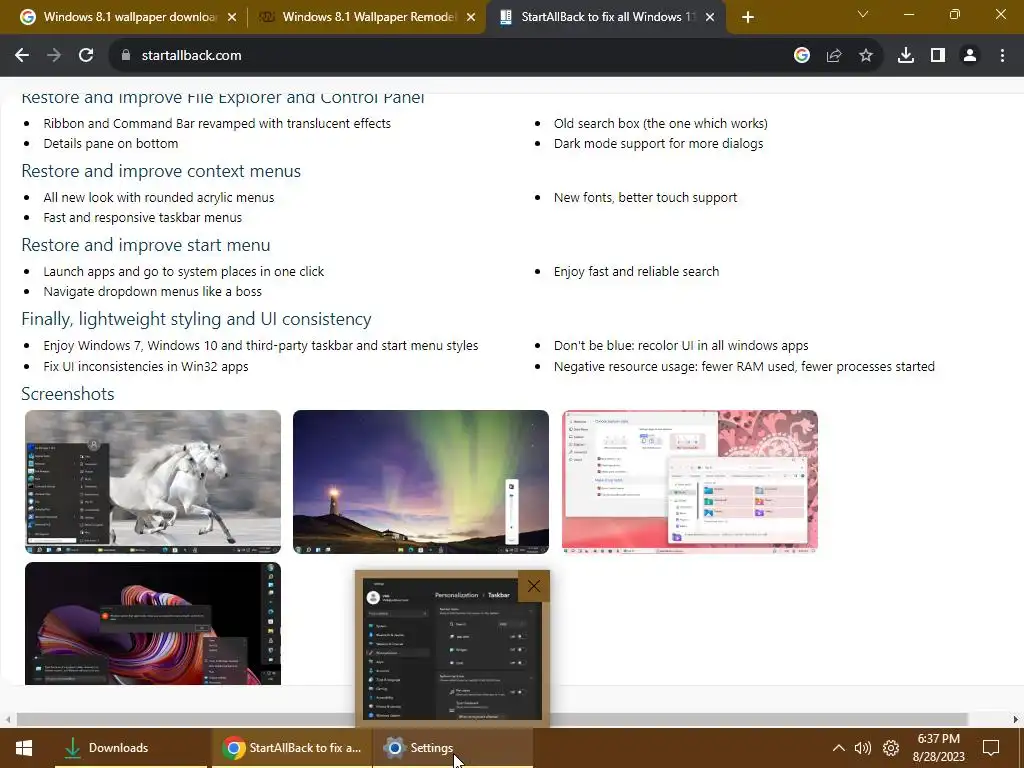1024x768 pixels.
Task: Reload the startallback.com page
Action: coord(86,56)
